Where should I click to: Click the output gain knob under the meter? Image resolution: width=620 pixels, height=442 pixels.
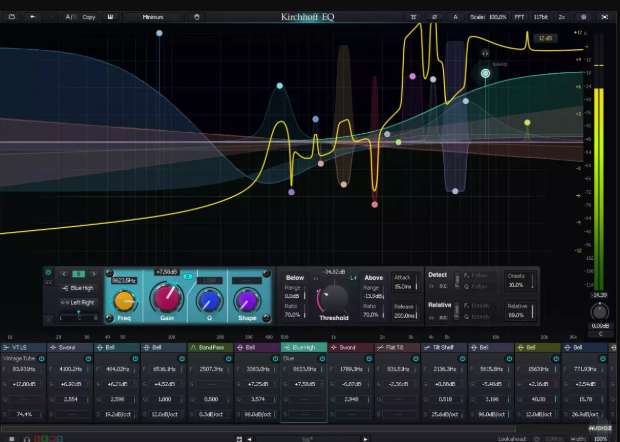tap(600, 312)
